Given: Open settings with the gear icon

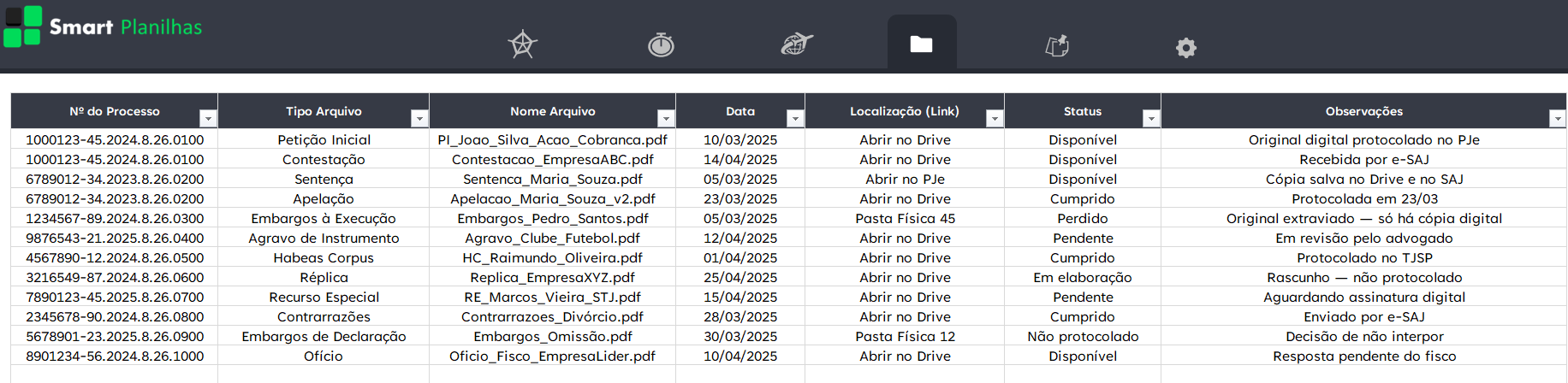Looking at the screenshot, I should pos(1185,48).
